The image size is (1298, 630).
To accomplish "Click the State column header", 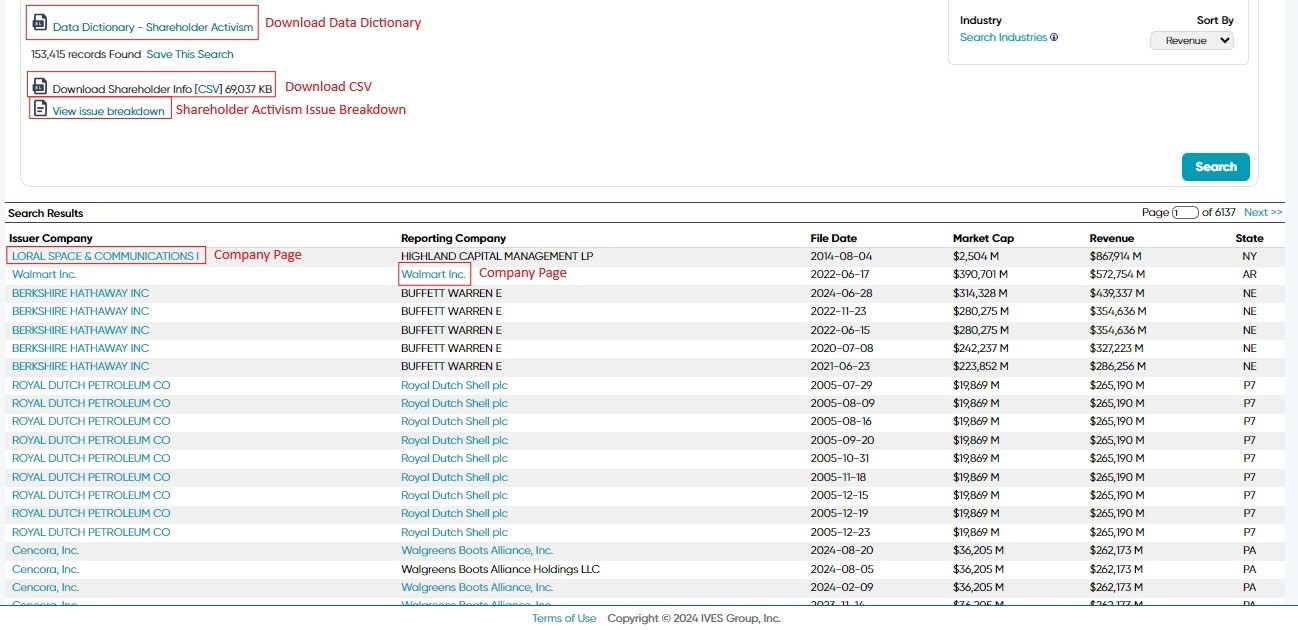I will (1249, 238).
